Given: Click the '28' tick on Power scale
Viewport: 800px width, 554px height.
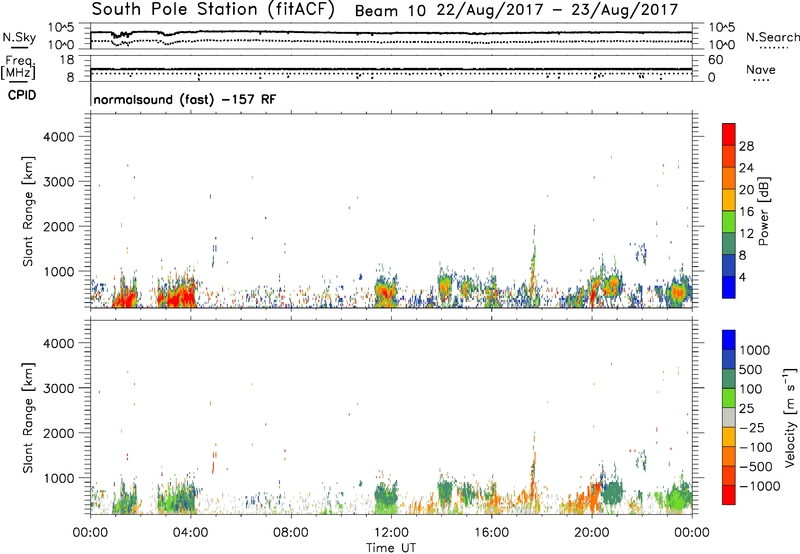Looking at the screenshot, I should 746,146.
